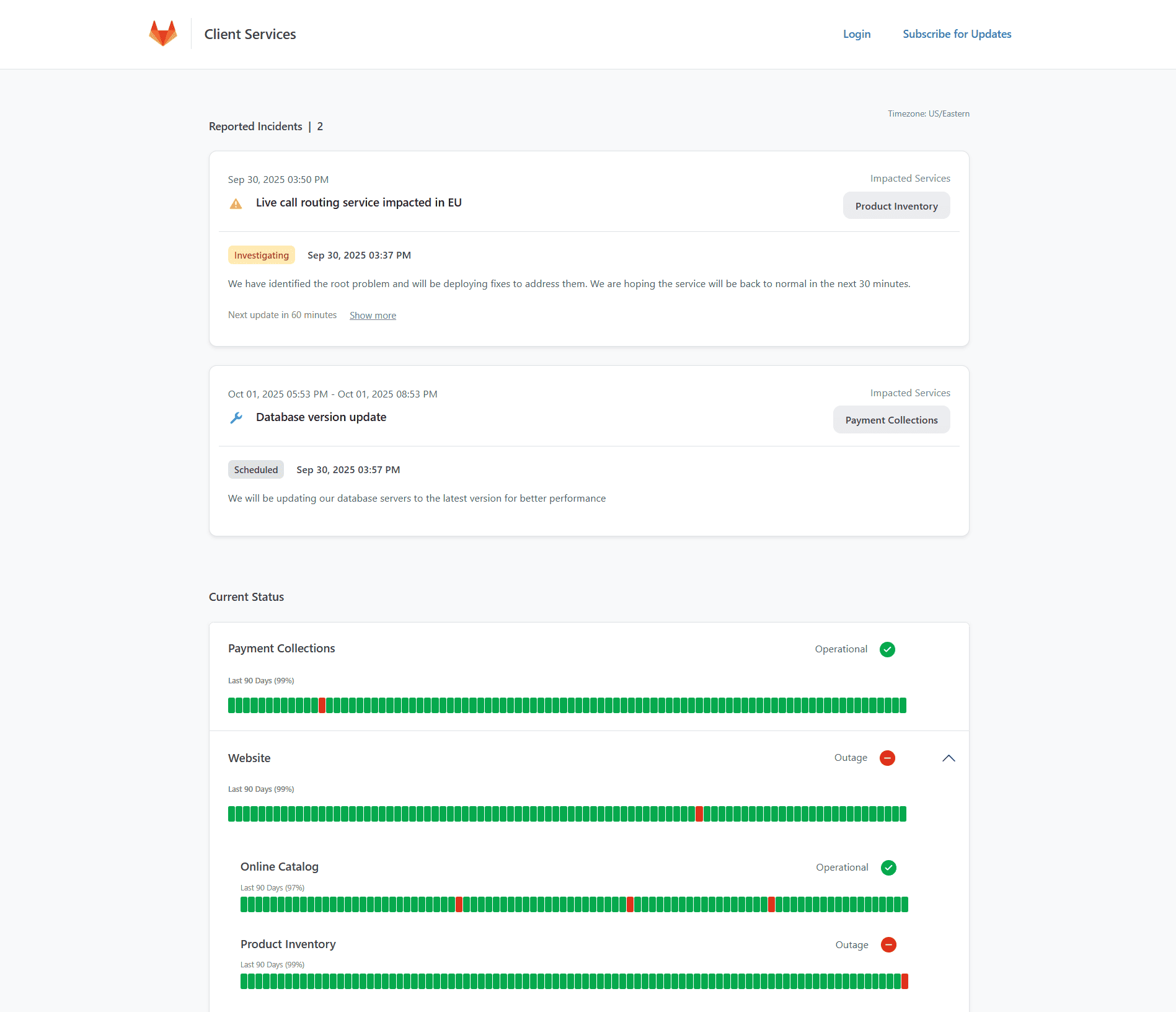Open Subscribe for Updates
1176x1012 pixels.
957,34
